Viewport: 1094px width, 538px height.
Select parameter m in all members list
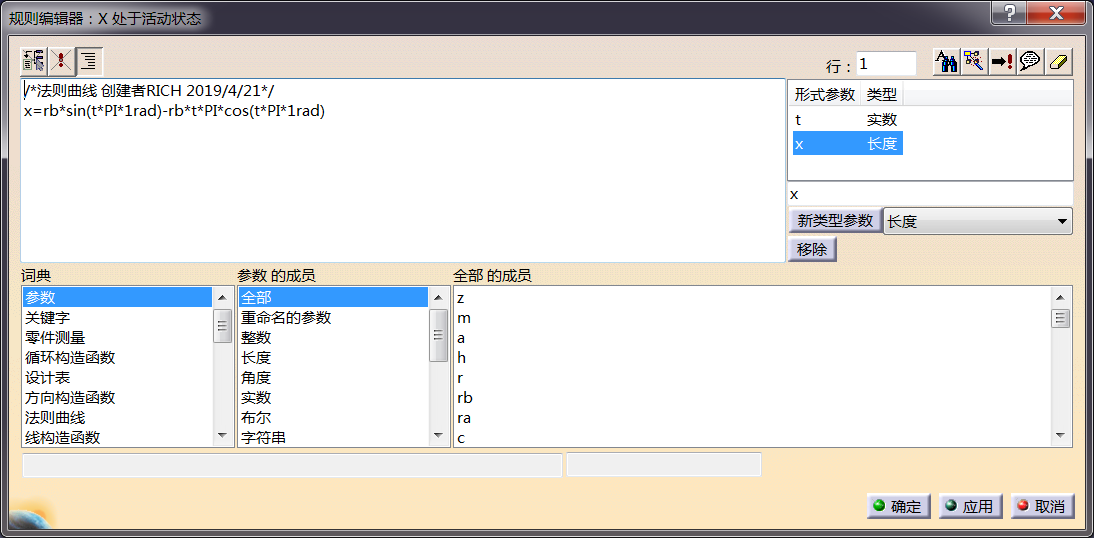click(x=753, y=317)
